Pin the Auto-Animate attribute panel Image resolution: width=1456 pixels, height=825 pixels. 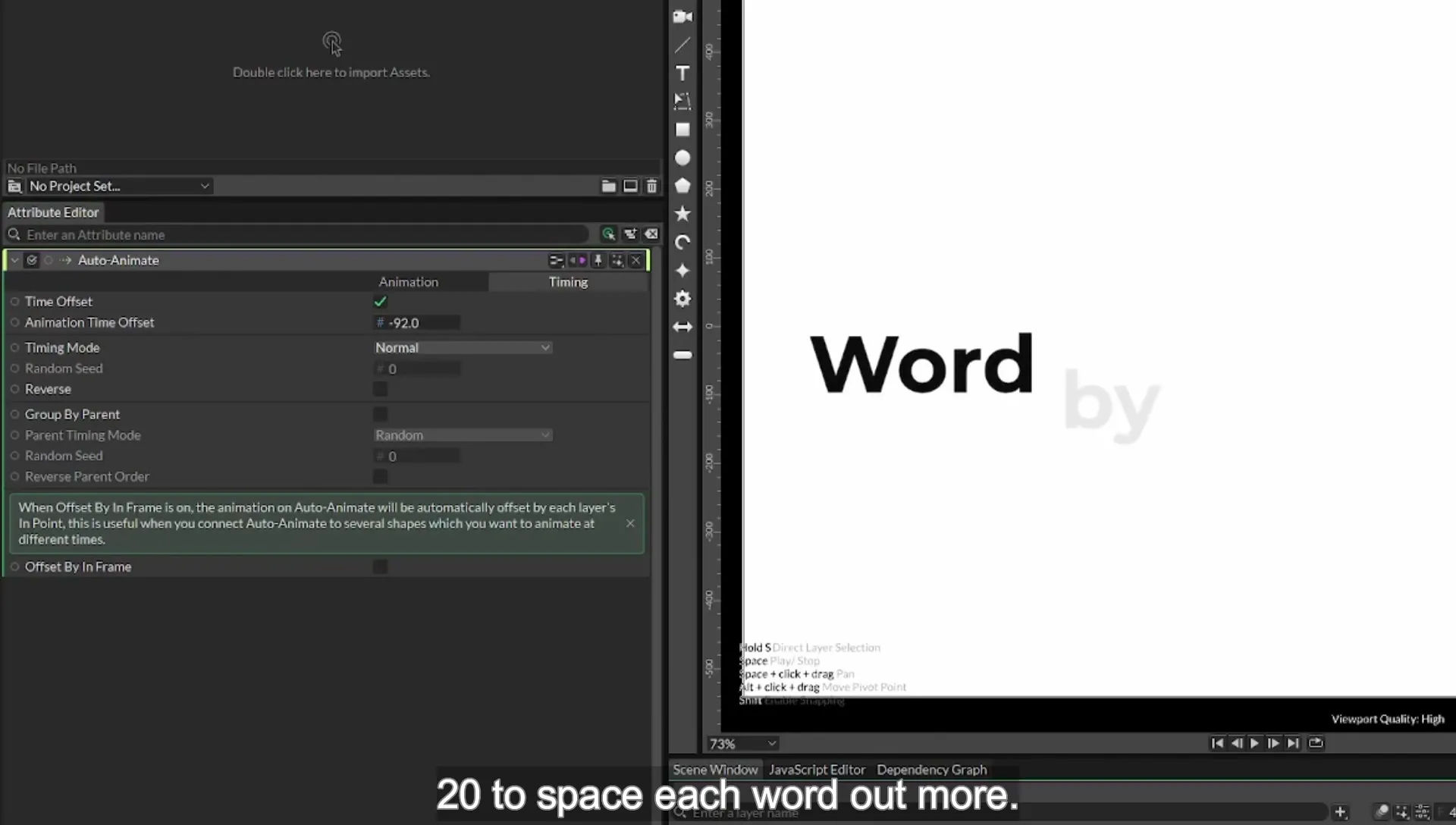[x=598, y=260]
